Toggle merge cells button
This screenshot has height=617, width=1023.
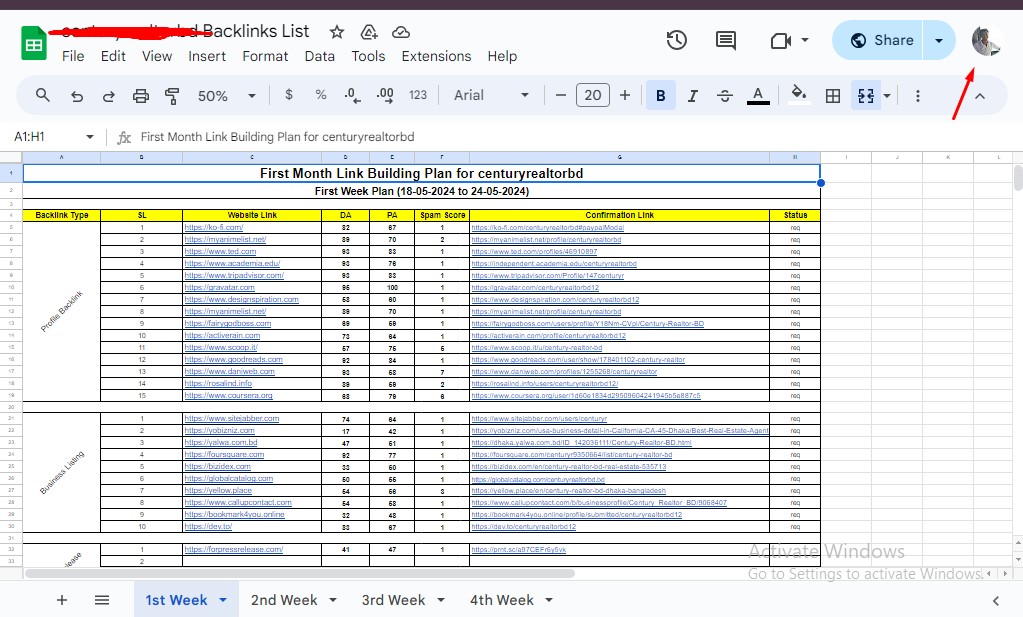coord(866,96)
